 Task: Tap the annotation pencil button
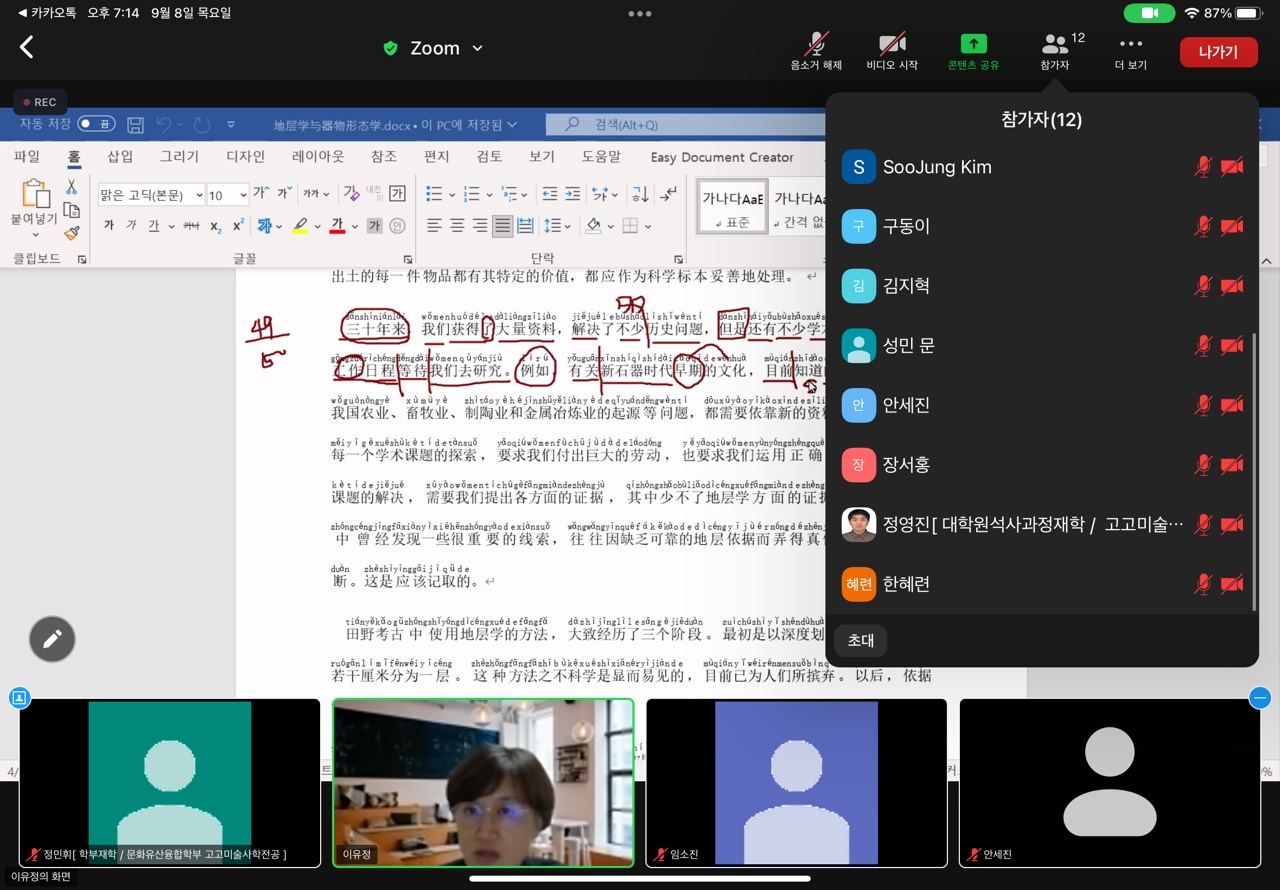coord(52,639)
